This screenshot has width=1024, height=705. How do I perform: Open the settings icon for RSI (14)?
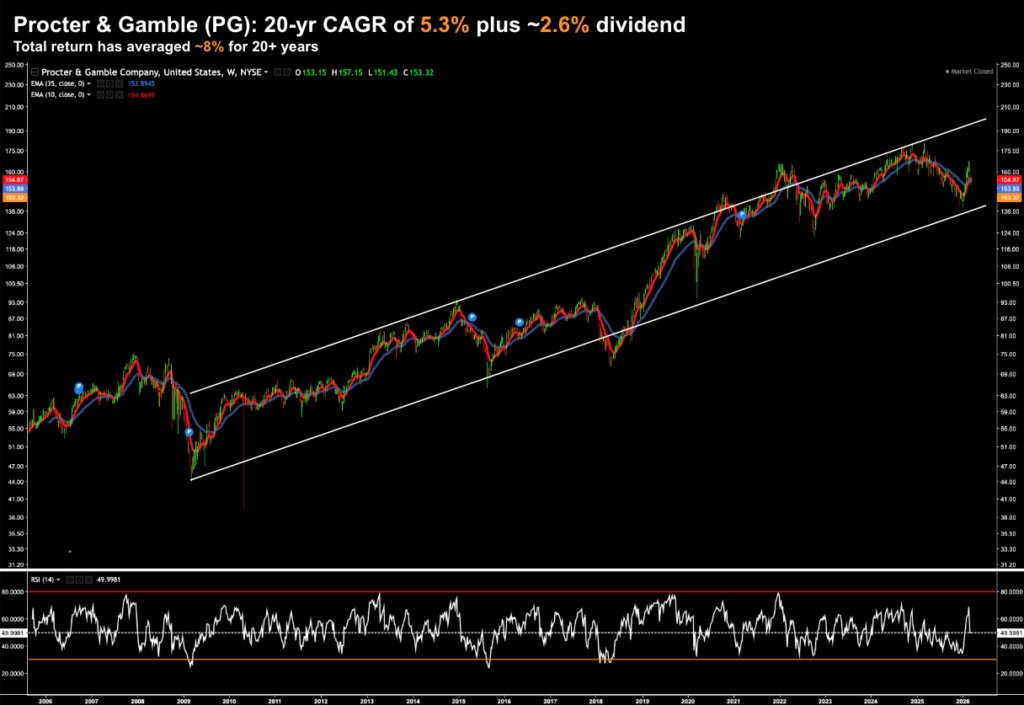[77, 579]
